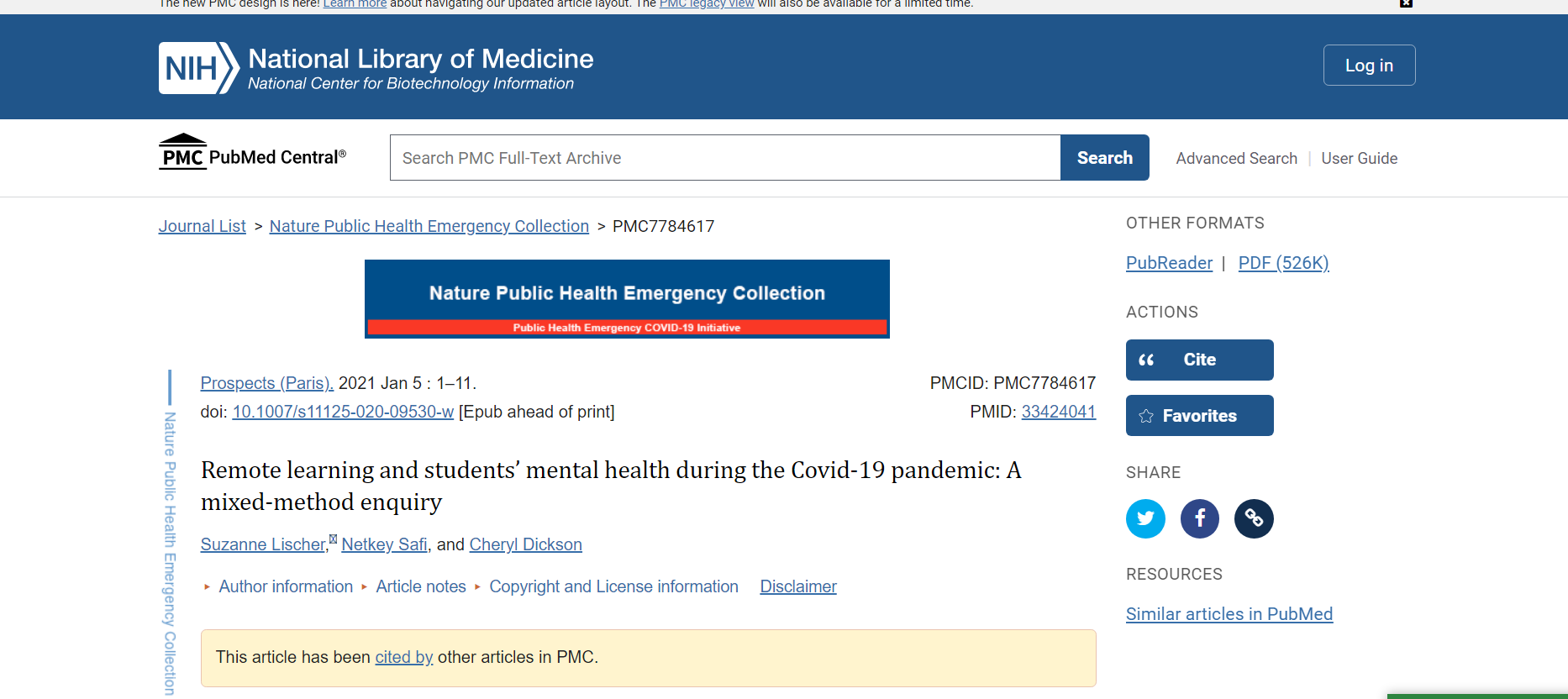Open the PDF (526K) version
1568x699 pixels.
click(1283, 263)
